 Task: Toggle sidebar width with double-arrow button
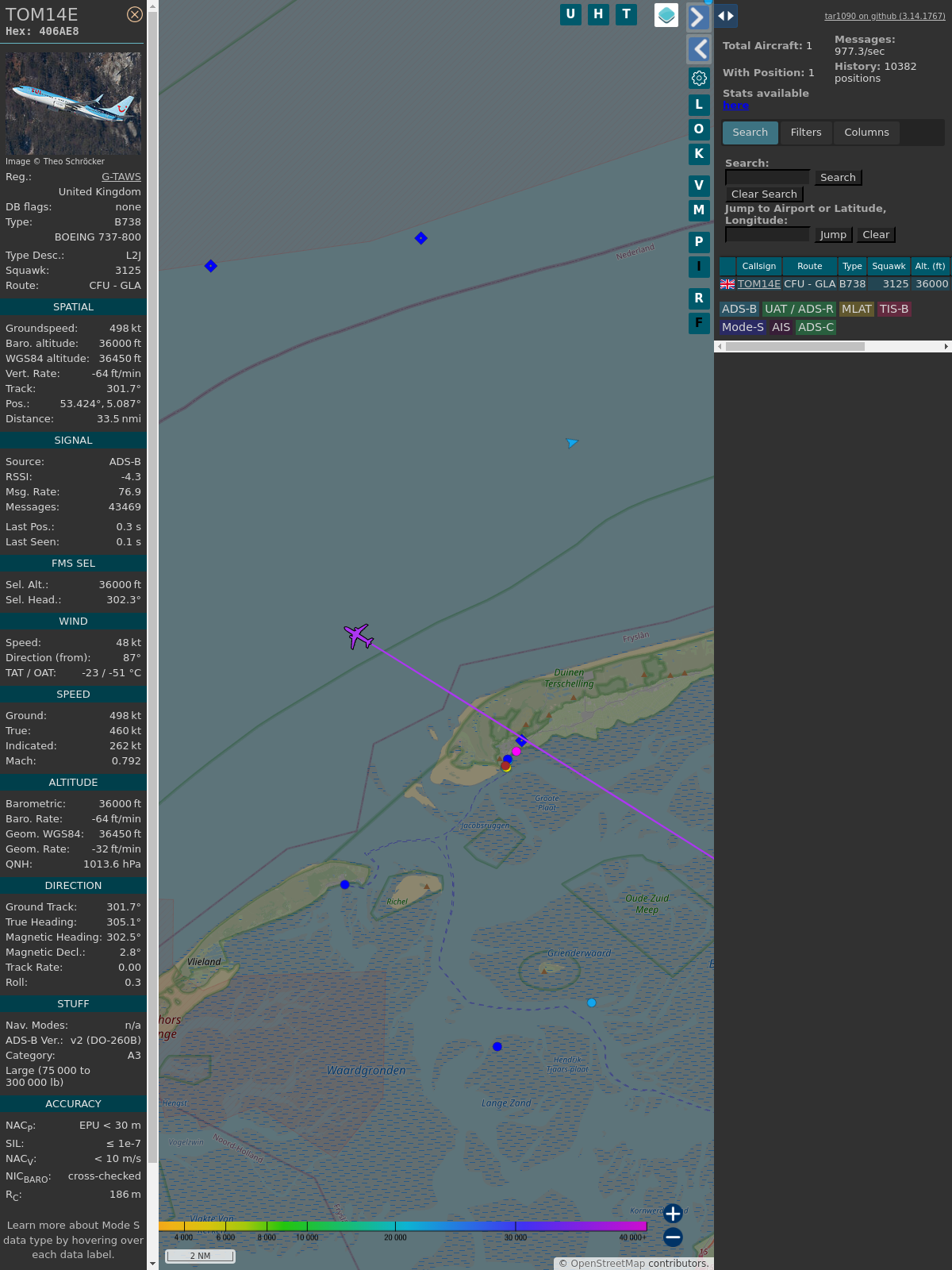pyautogui.click(x=726, y=16)
